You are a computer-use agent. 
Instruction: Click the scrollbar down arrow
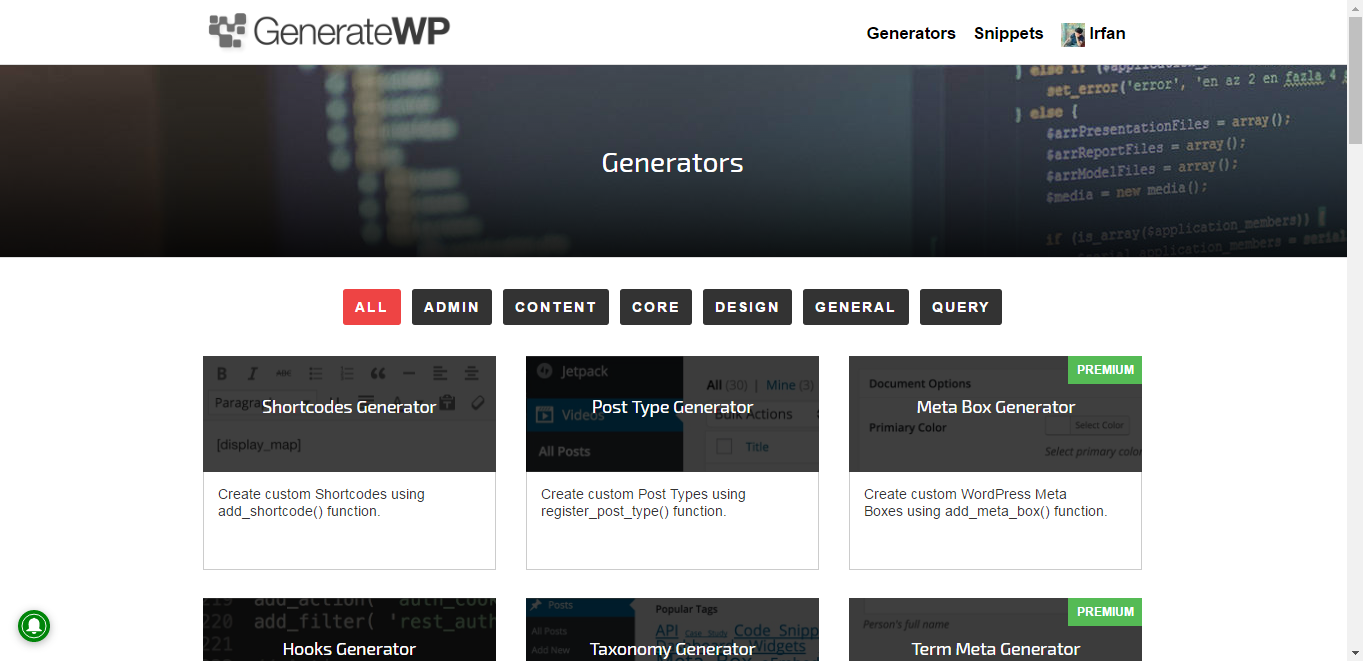tap(1355, 652)
